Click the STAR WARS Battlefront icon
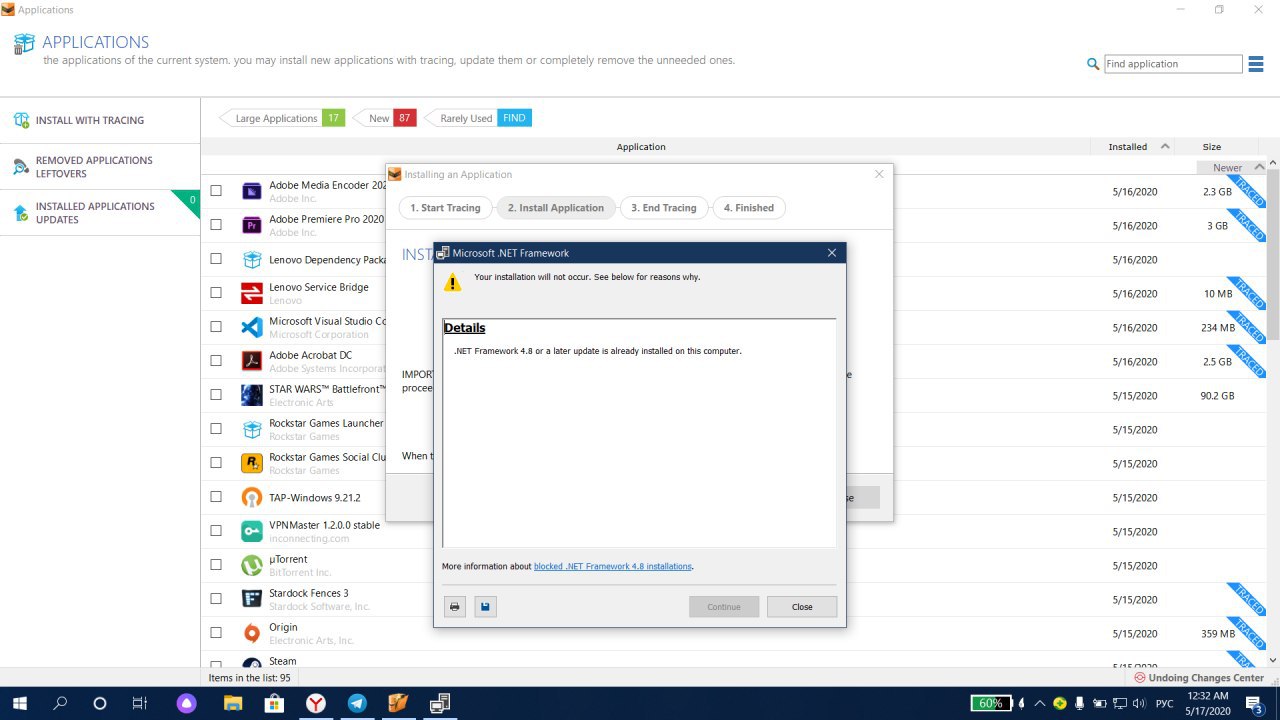 pos(252,395)
